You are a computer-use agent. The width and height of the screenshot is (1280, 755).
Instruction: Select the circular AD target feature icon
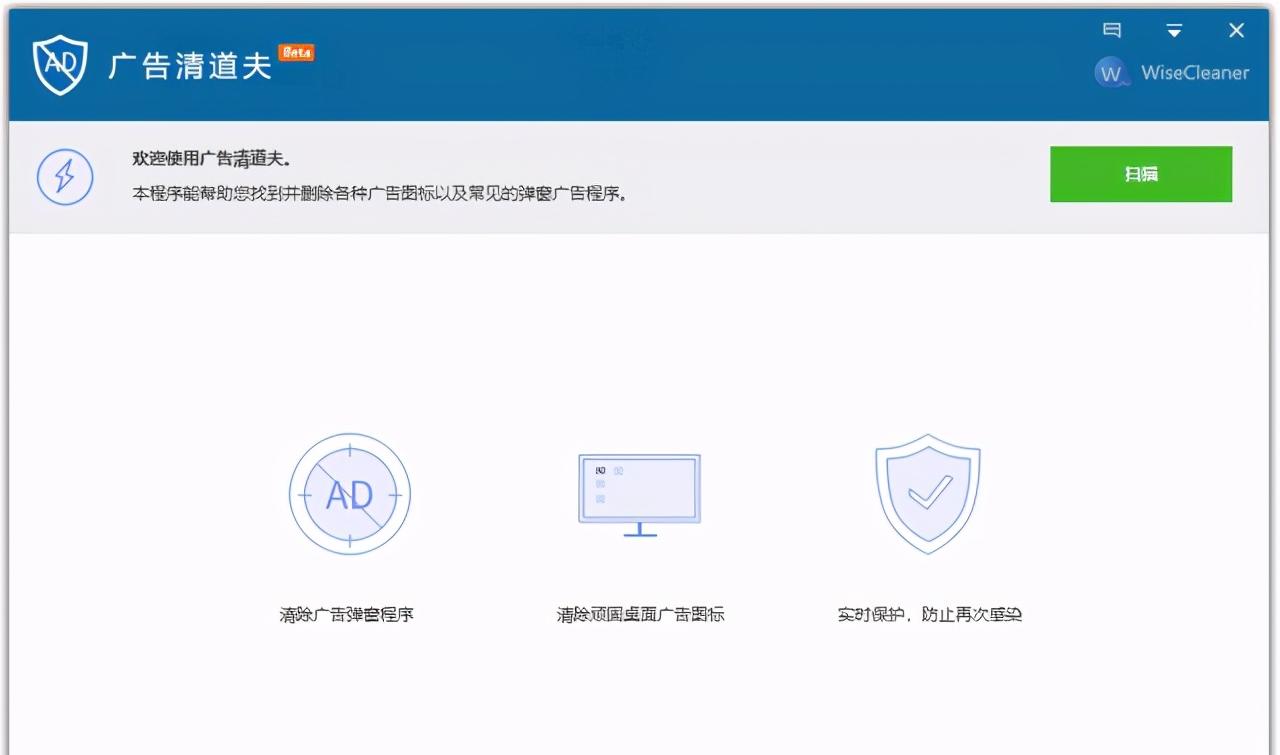coord(351,494)
